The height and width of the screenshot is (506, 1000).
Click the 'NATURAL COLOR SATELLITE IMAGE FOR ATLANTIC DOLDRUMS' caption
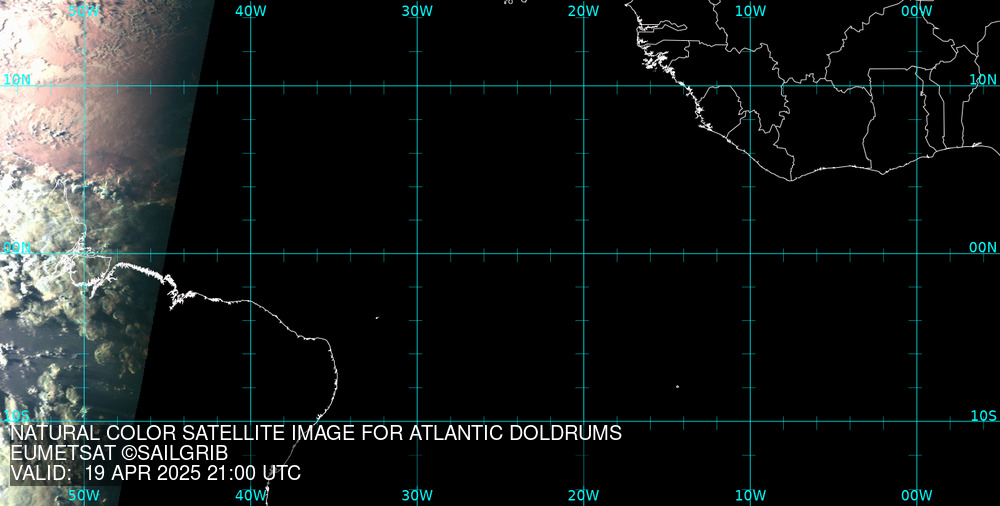click(316, 433)
